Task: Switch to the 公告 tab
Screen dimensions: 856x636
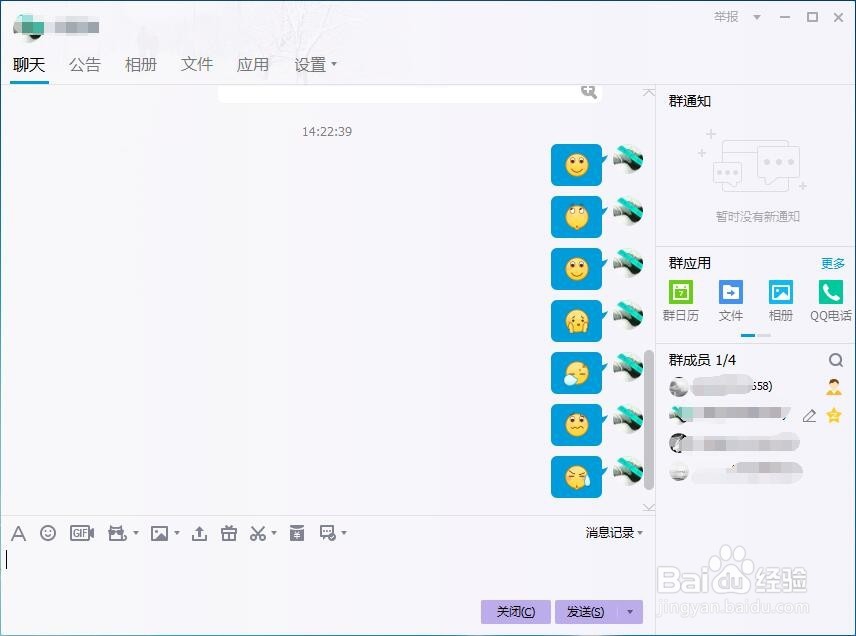Action: 85,63
